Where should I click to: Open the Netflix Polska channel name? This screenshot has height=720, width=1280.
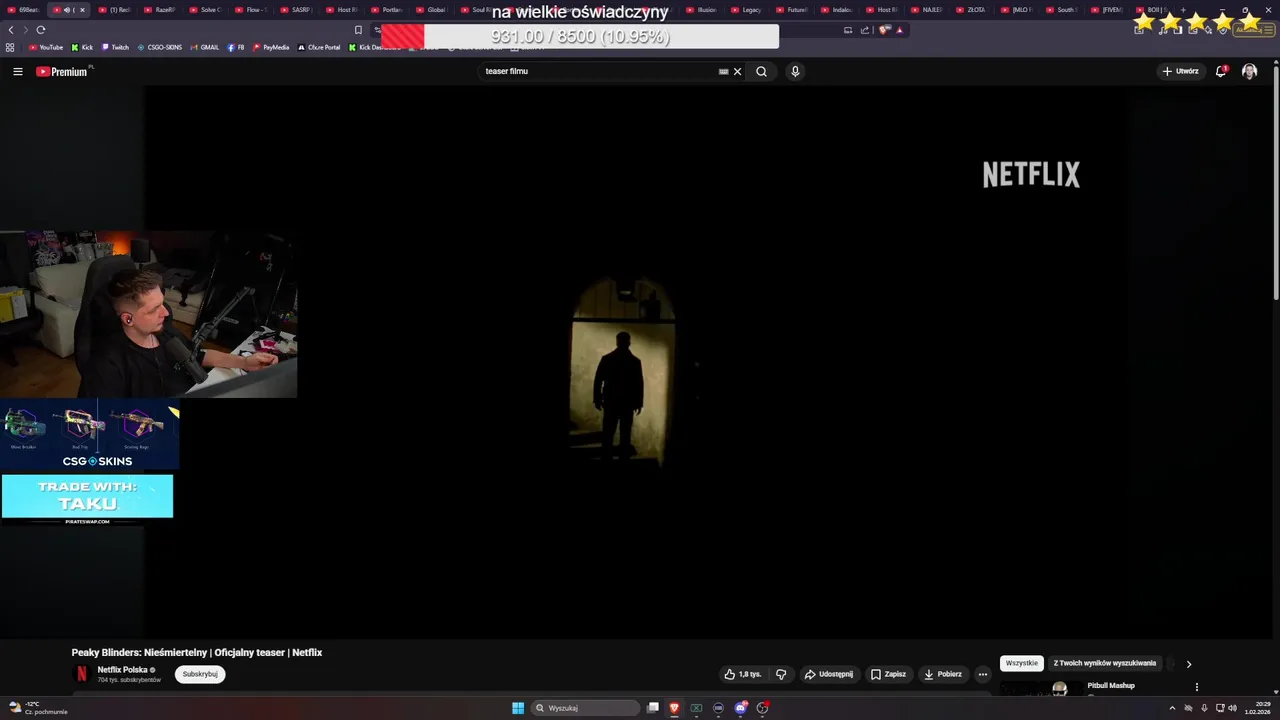pos(122,670)
